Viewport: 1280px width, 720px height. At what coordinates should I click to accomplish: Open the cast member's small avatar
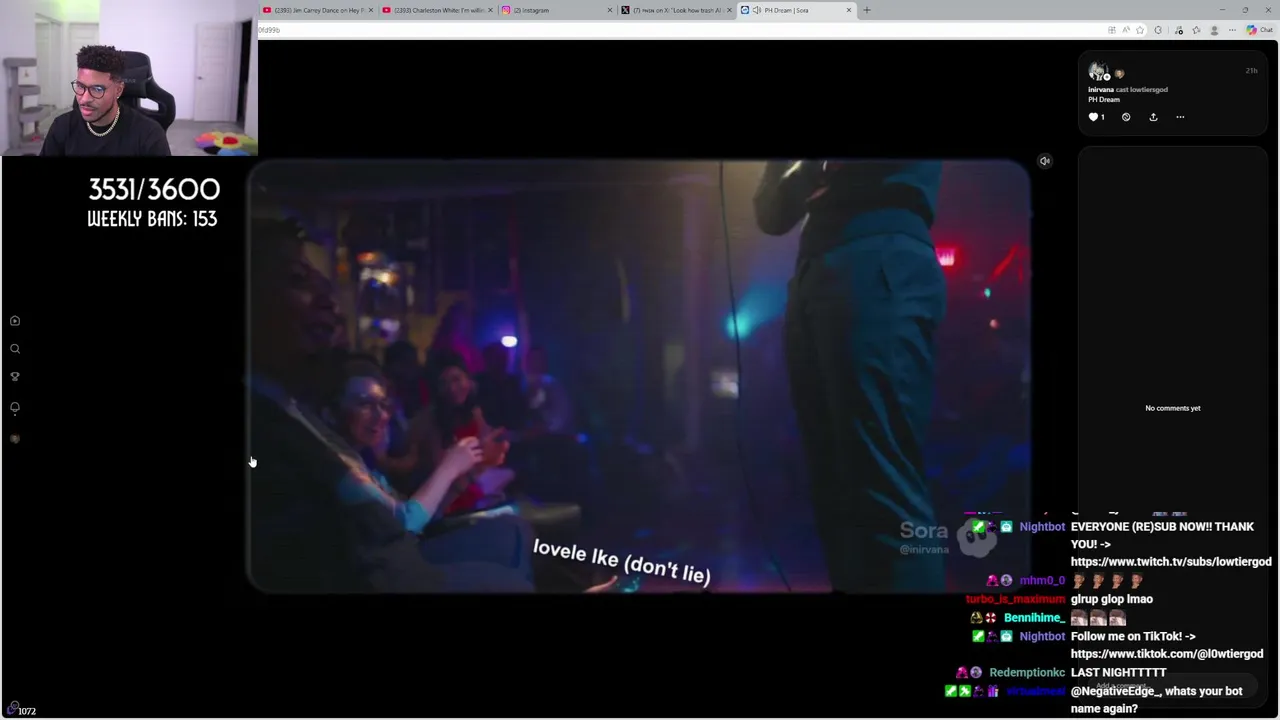[1119, 74]
